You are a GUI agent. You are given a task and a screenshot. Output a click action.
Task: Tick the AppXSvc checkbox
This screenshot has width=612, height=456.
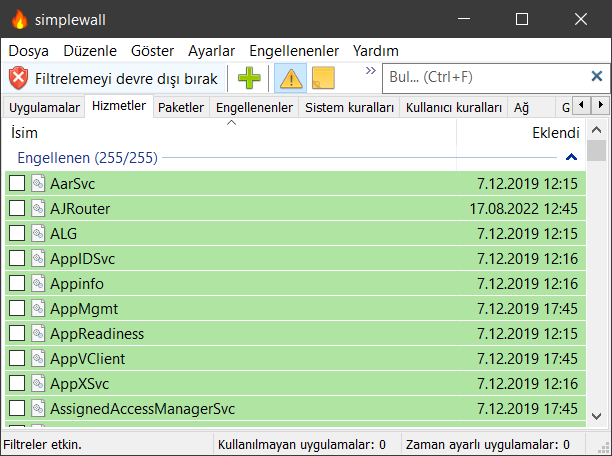(x=17, y=383)
